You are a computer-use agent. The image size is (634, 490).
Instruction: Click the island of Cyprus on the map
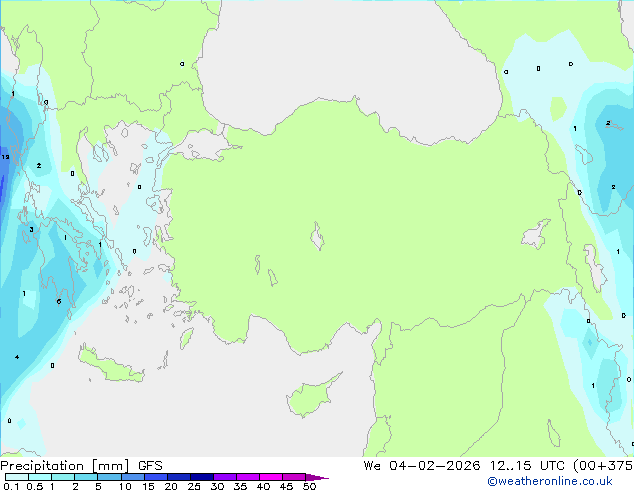click(312, 396)
